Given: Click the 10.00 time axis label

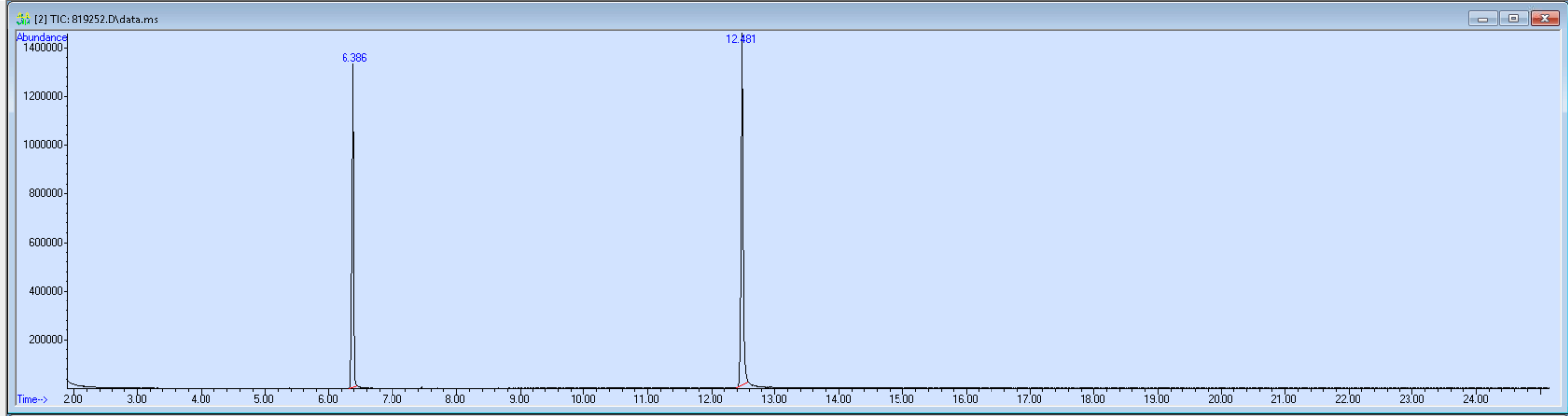Looking at the screenshot, I should [583, 399].
